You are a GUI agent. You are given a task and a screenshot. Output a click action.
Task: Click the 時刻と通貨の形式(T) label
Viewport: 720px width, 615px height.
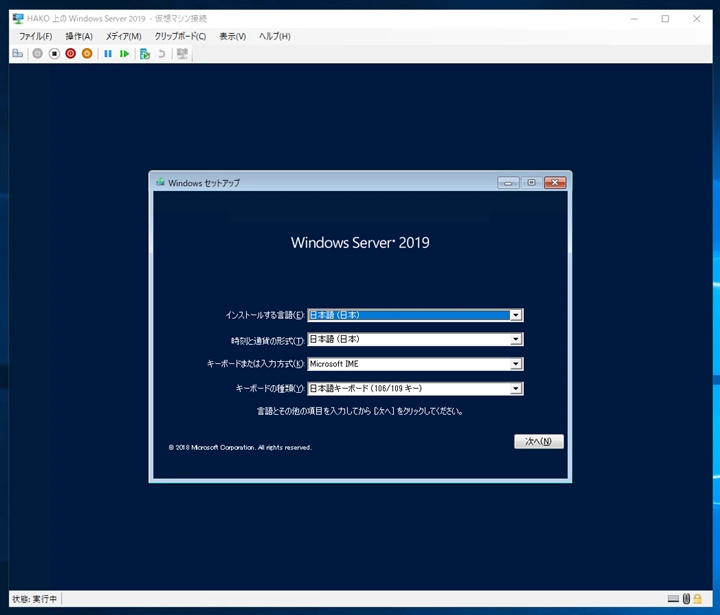(268, 340)
